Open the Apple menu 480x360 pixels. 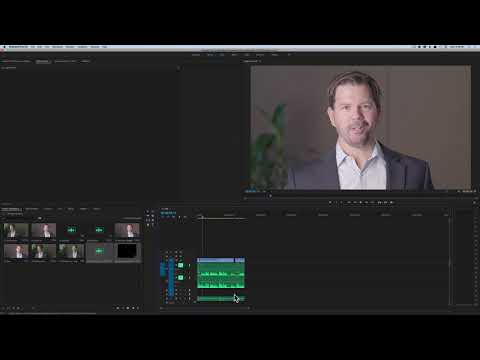[4, 47]
